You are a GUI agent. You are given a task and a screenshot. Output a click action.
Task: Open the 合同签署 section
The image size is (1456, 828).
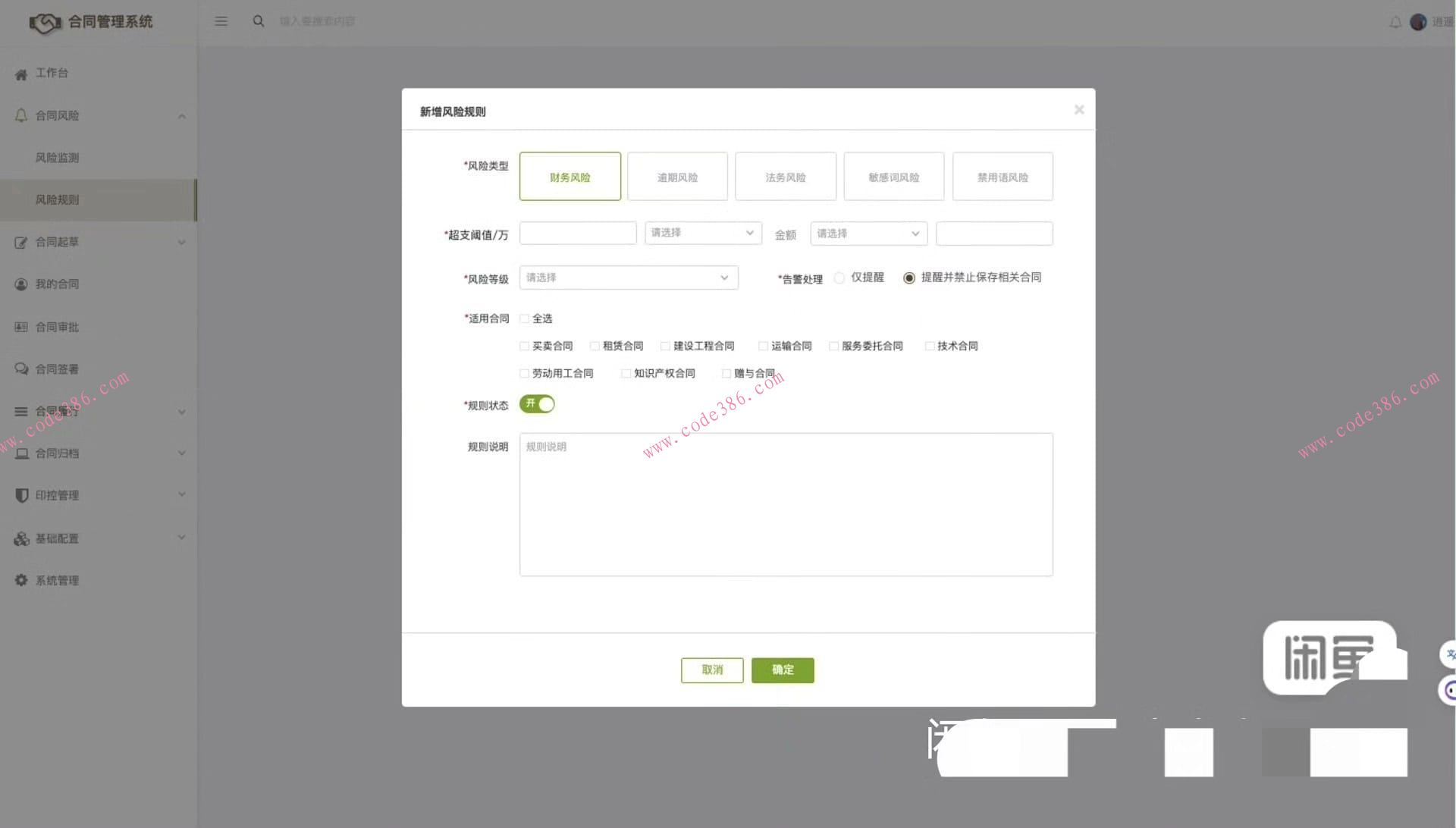pos(57,369)
